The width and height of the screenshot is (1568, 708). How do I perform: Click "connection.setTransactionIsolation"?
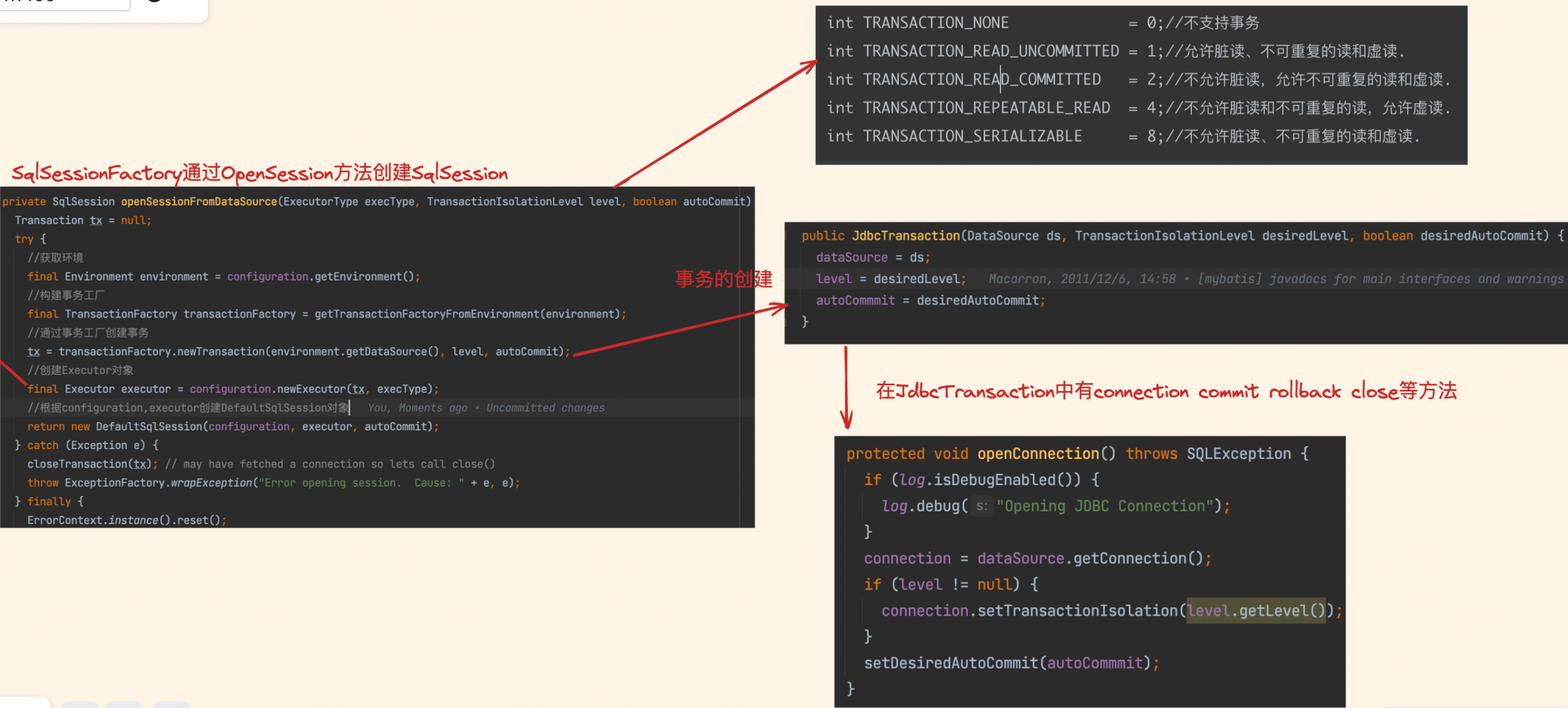point(1030,611)
